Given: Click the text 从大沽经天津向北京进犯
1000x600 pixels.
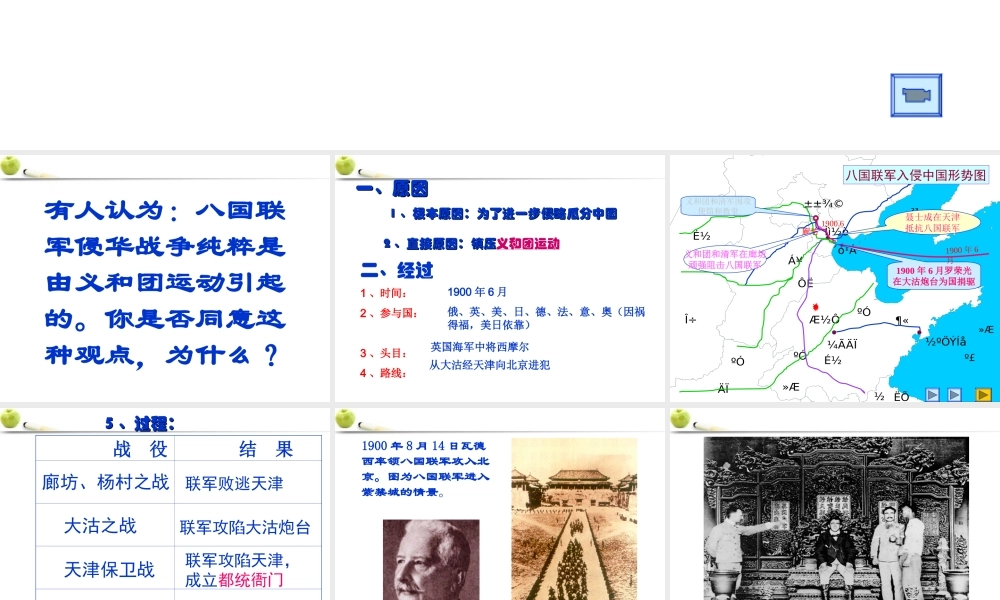Looking at the screenshot, I should (x=490, y=365).
